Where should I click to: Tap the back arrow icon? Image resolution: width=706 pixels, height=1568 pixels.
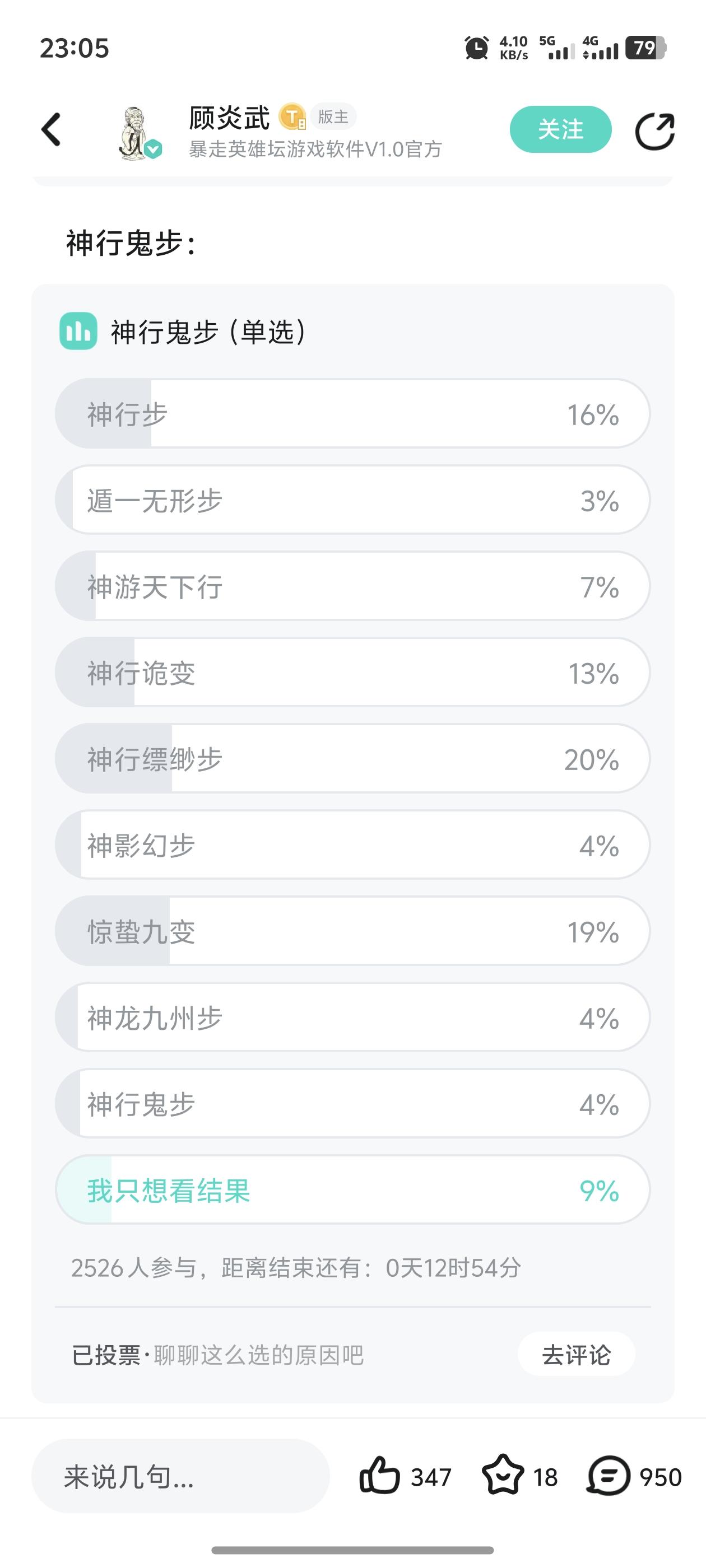(x=51, y=130)
